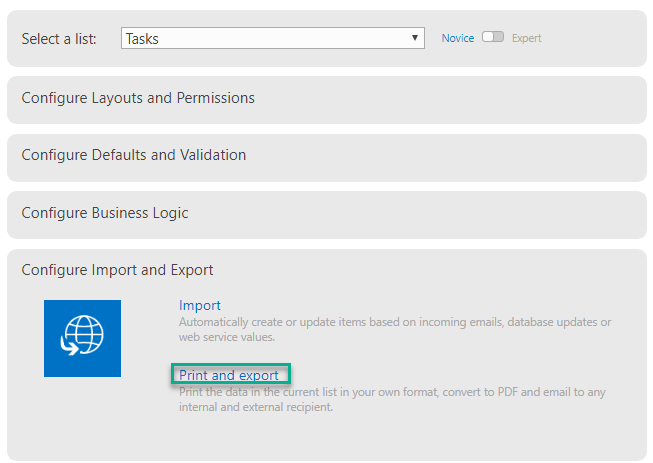The width and height of the screenshot is (653, 463).
Task: Expand Configure Defaults and Validation section
Action: click(327, 157)
